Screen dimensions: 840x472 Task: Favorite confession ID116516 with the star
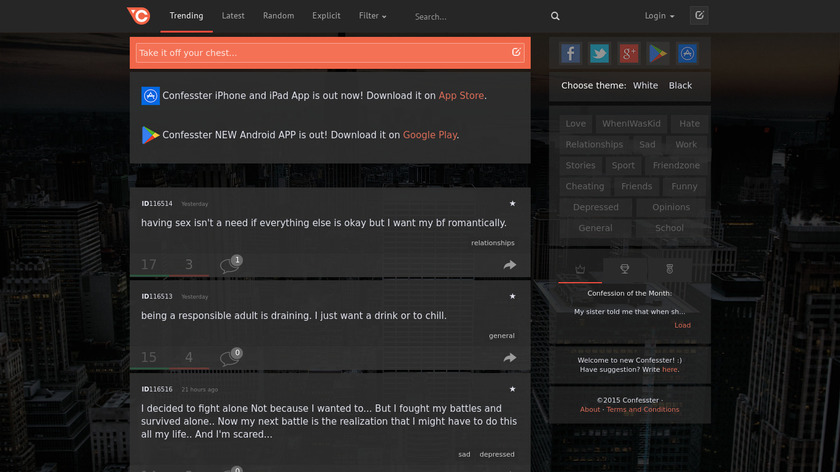[x=512, y=389]
